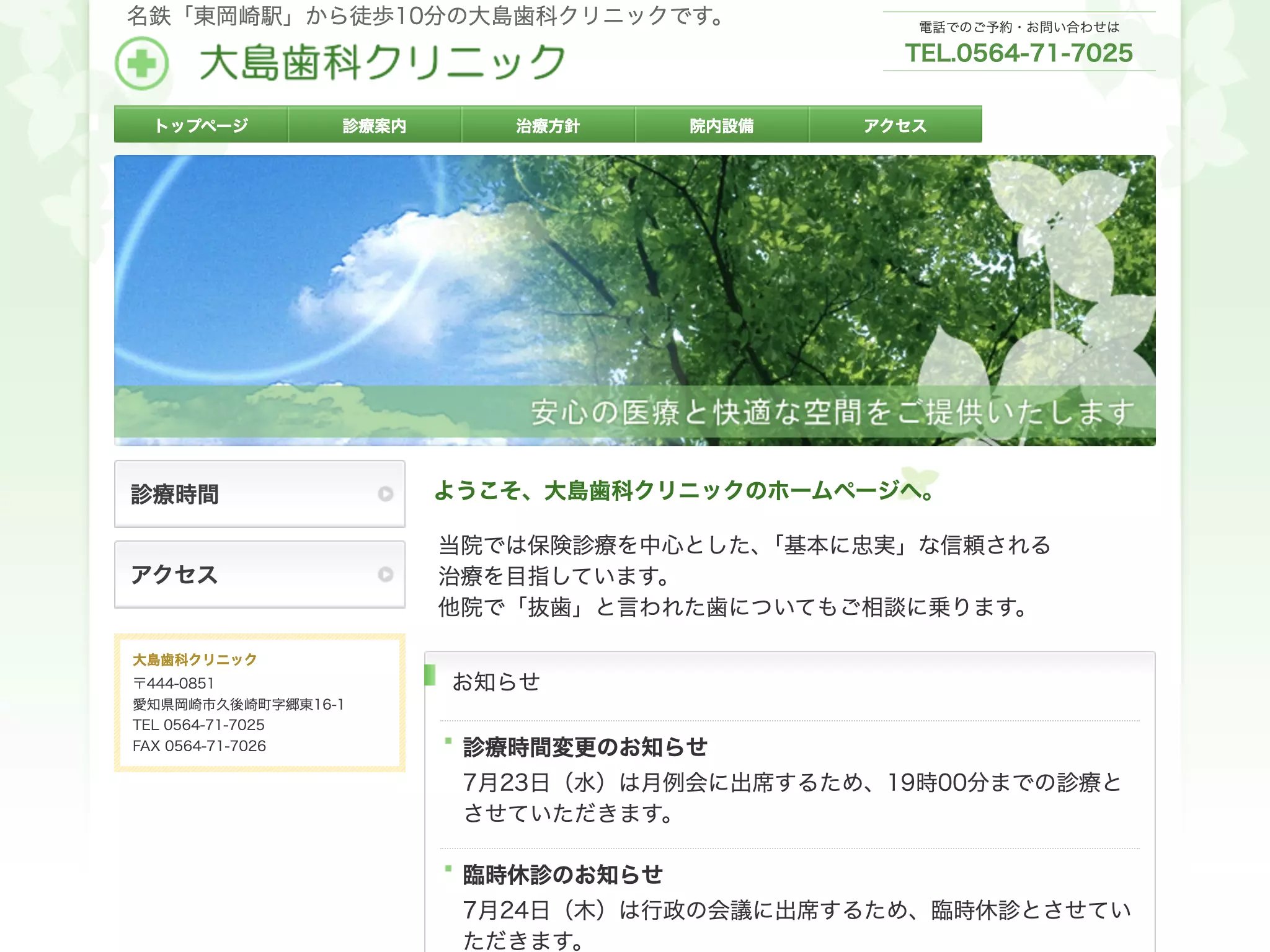Click the arrow icon on アクセス sidebar button
This screenshot has width=1270, height=952.
[386, 575]
